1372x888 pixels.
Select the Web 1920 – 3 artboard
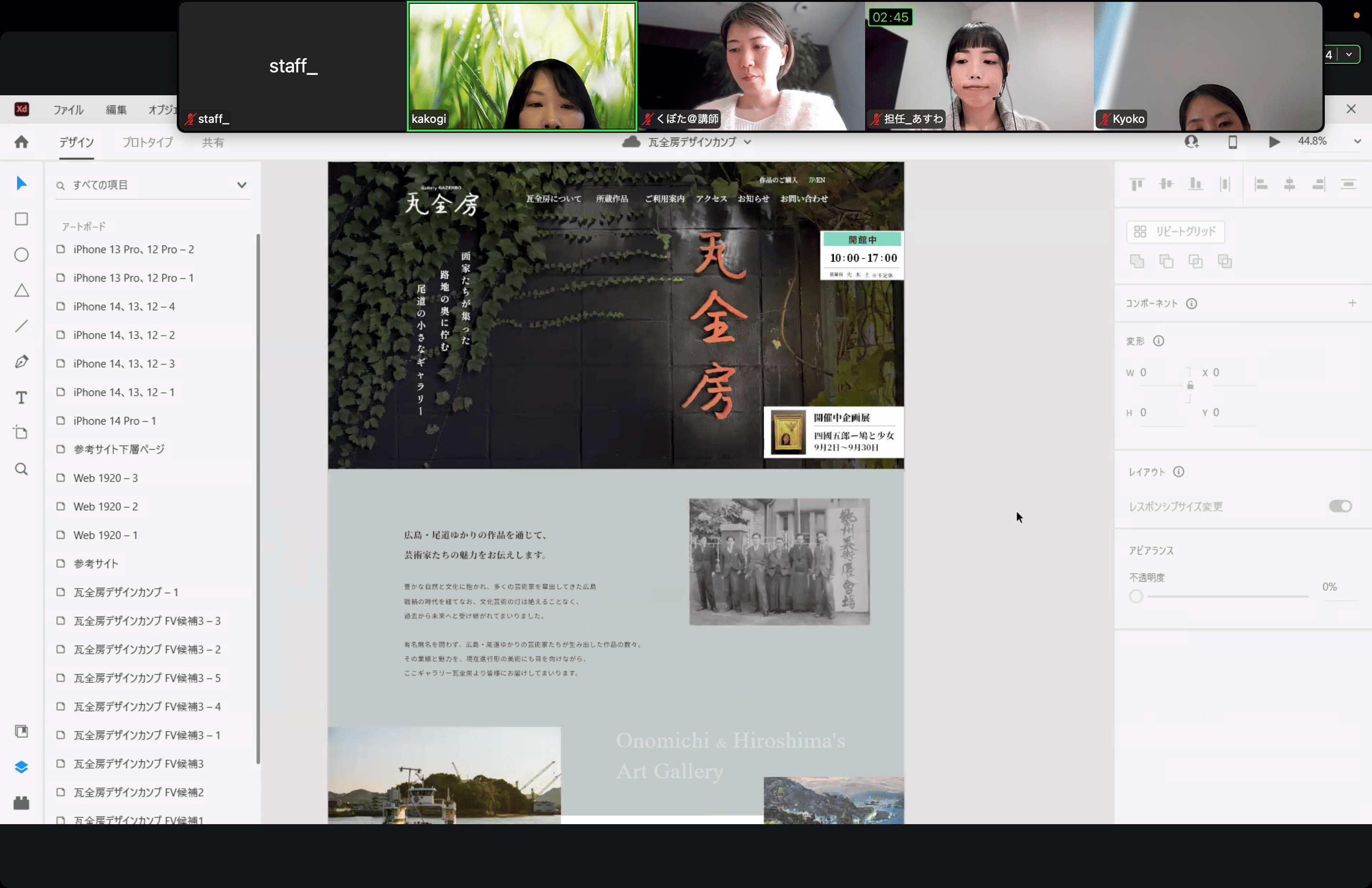coord(105,478)
